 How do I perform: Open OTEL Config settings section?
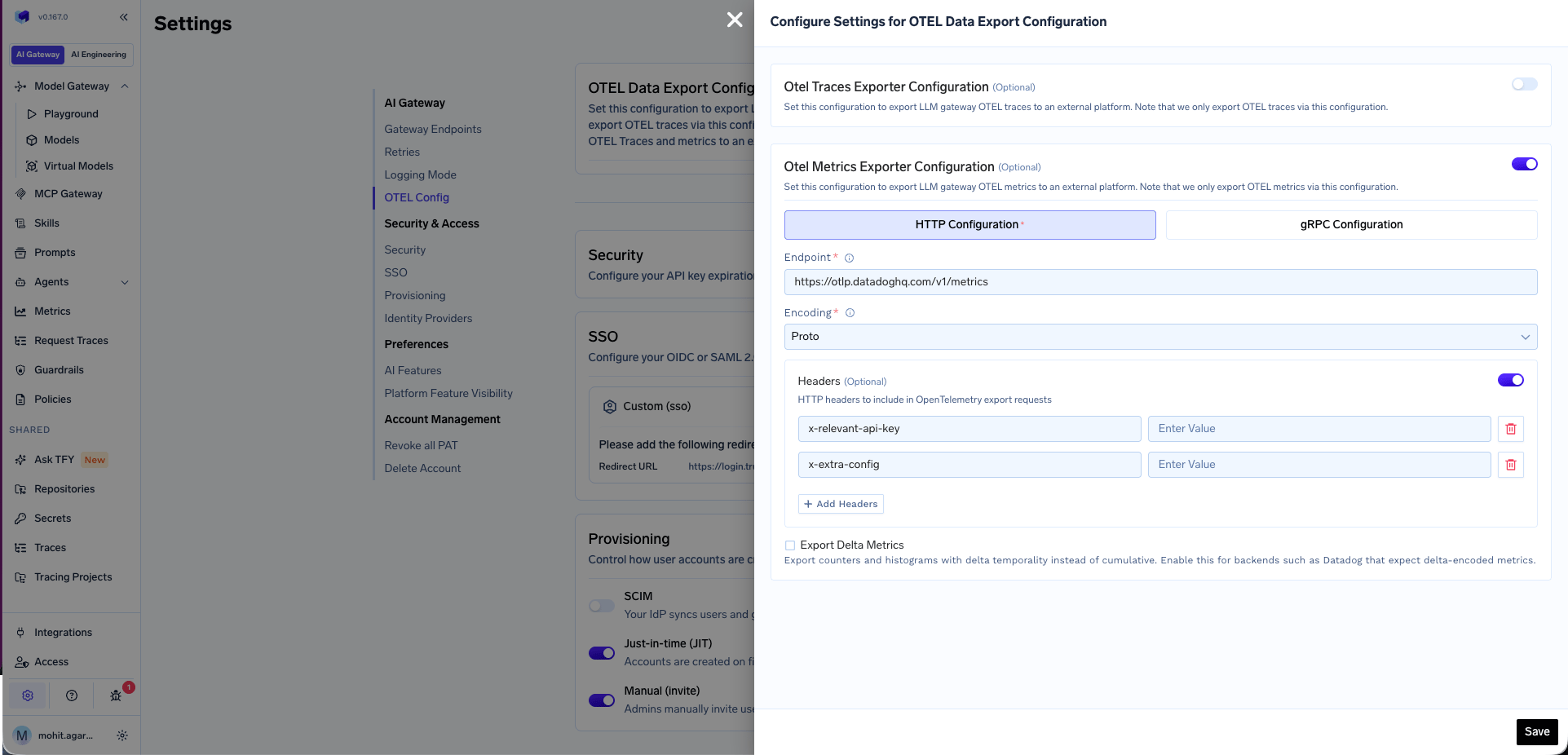[417, 197]
